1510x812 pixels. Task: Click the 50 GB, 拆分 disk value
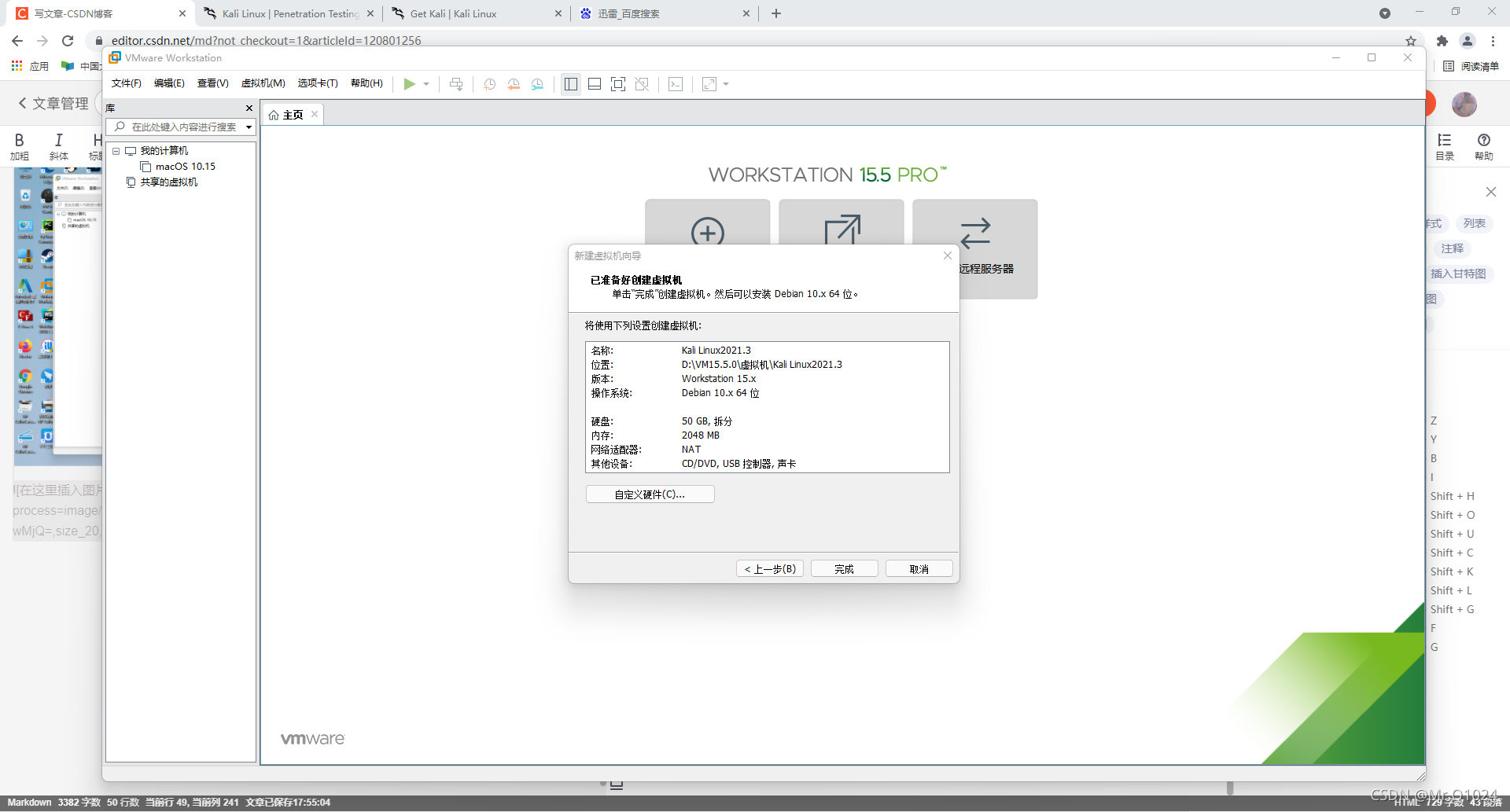tap(706, 421)
